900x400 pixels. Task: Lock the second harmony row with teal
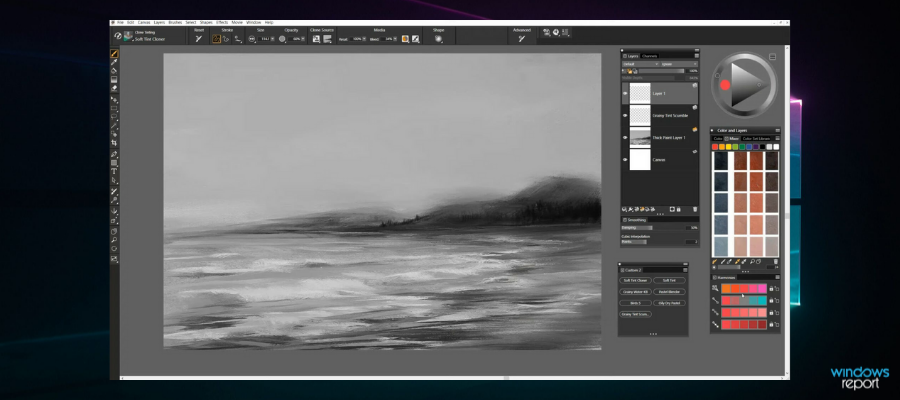tap(771, 301)
